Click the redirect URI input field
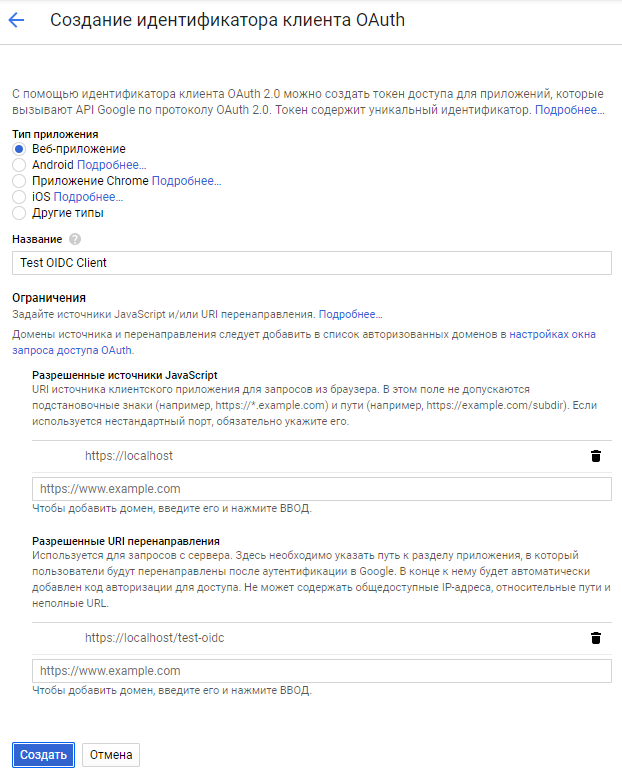The width and height of the screenshot is (622, 775). tap(321, 671)
